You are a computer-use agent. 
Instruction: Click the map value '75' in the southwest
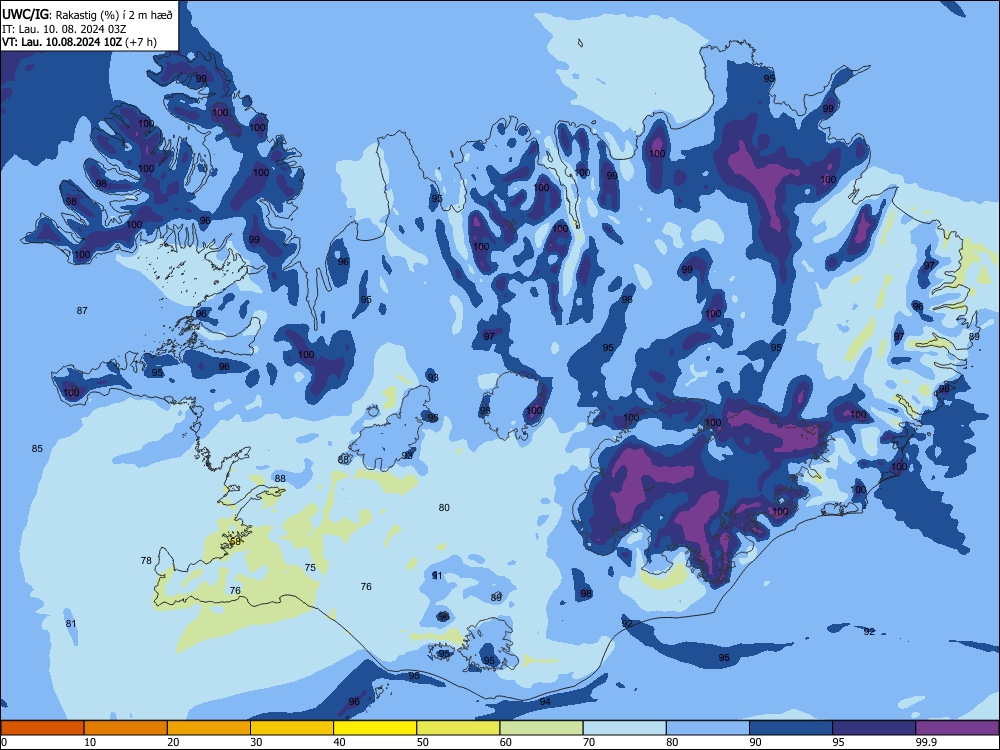tap(310, 568)
